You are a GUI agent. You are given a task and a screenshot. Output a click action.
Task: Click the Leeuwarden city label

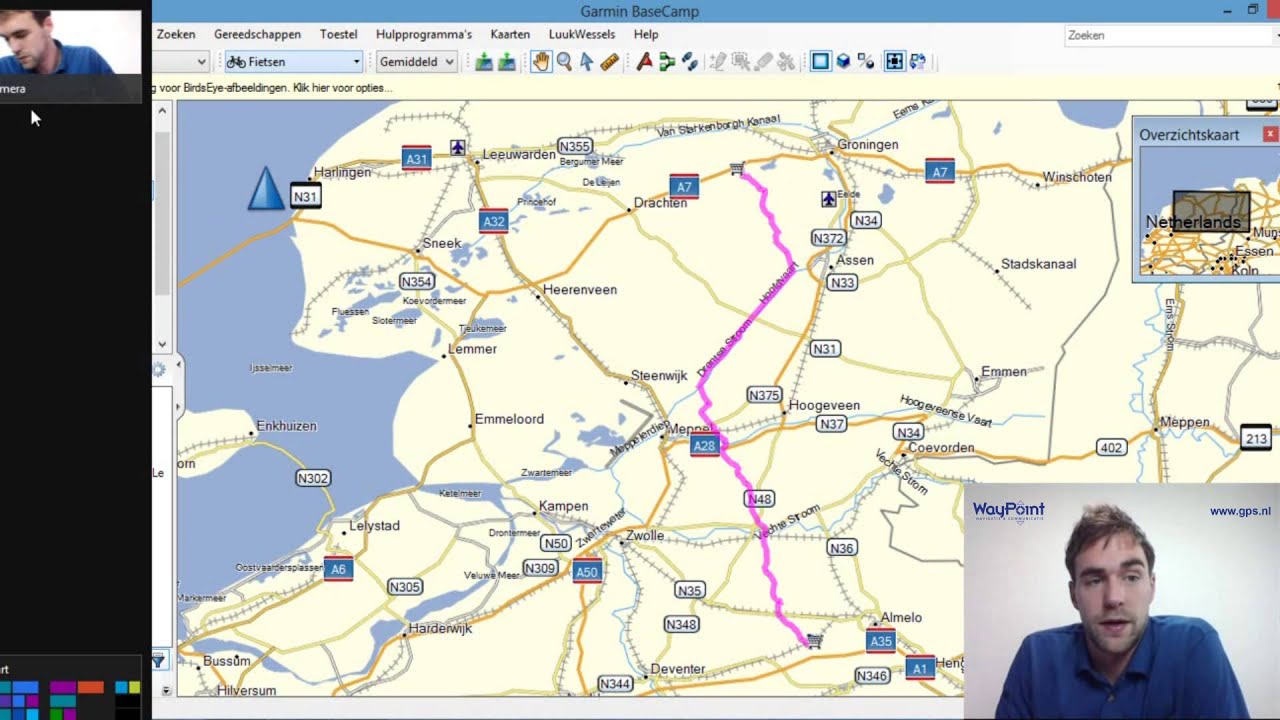pyautogui.click(x=519, y=154)
